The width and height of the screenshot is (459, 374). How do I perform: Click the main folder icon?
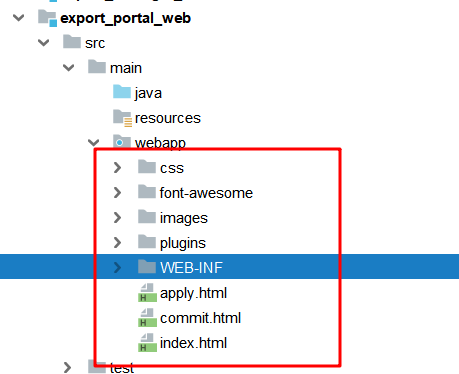(x=97, y=67)
